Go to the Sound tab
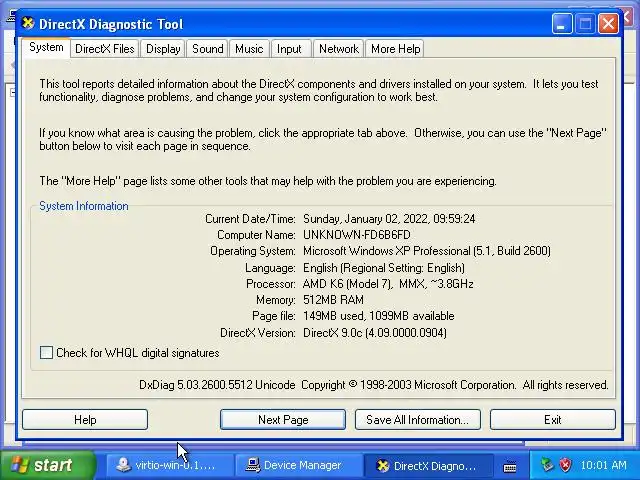This screenshot has width=640, height=480. coord(207,49)
